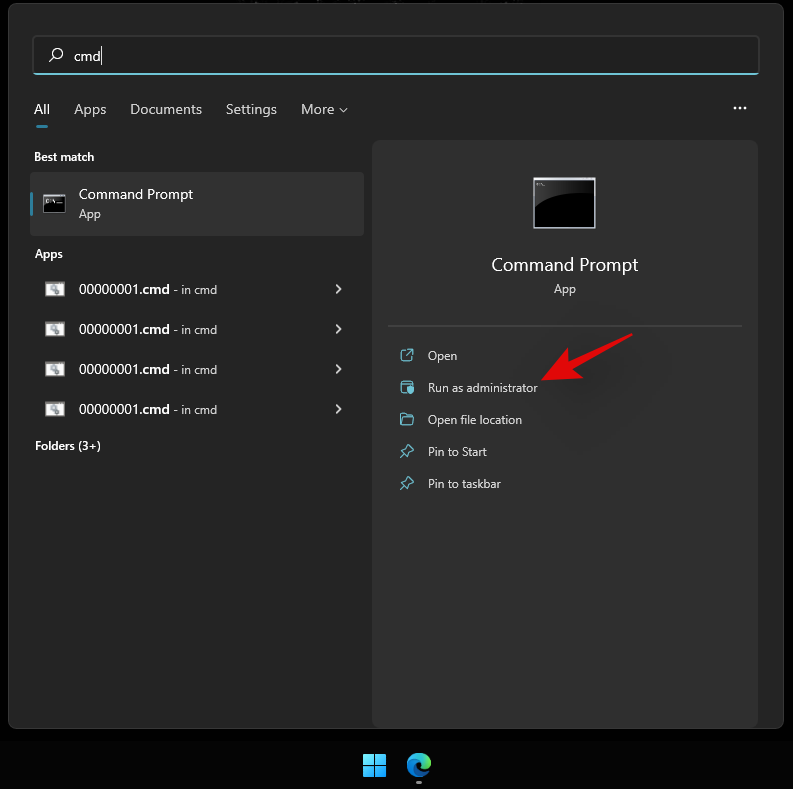Open Microsoft Edge from the taskbar
This screenshot has height=789, width=793.
click(419, 766)
